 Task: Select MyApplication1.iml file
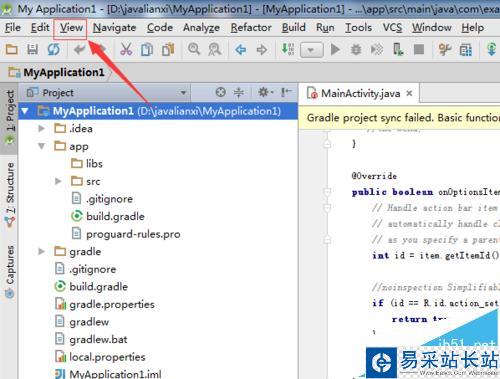point(108,374)
